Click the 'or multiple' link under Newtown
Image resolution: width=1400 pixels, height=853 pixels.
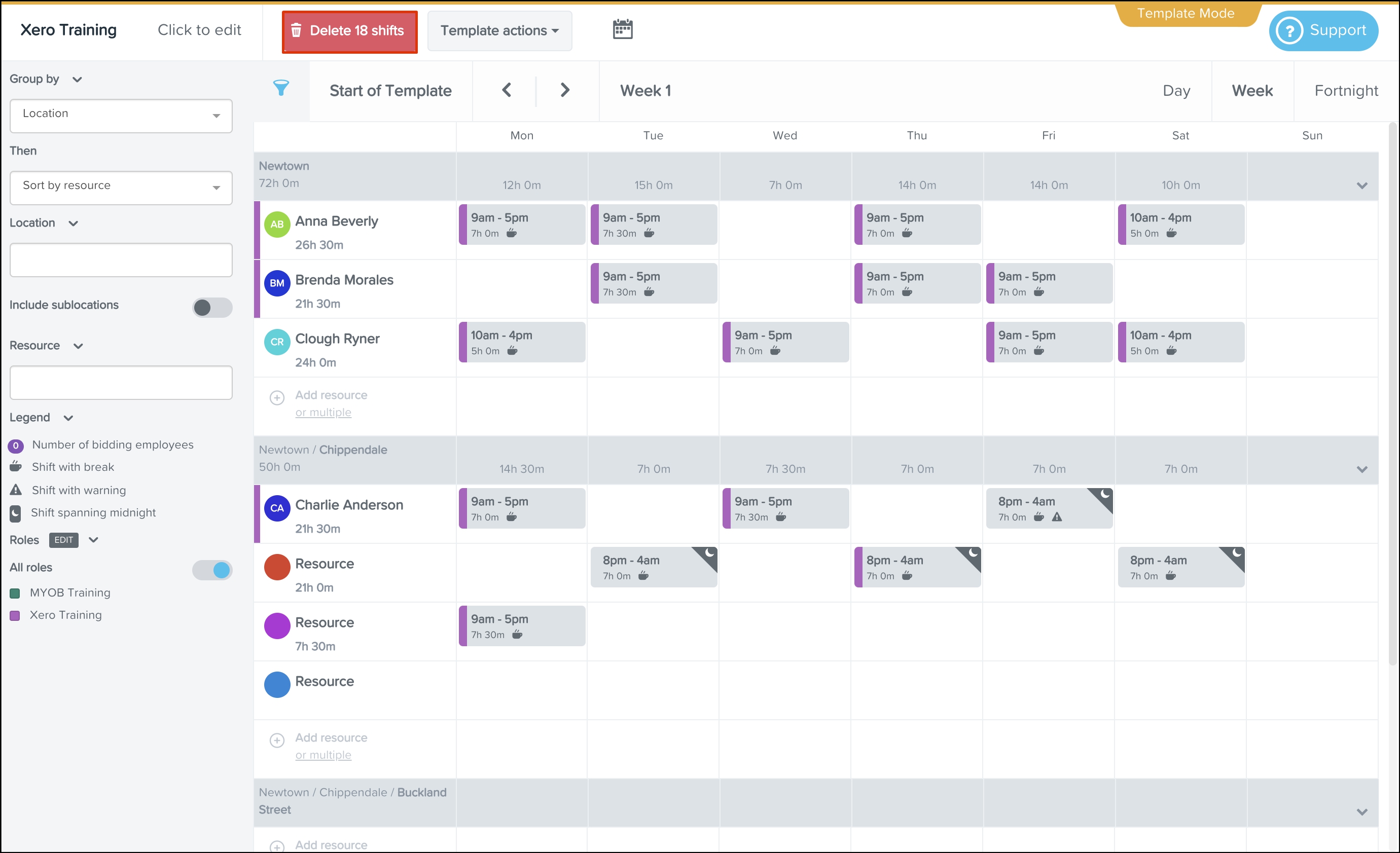pos(322,412)
